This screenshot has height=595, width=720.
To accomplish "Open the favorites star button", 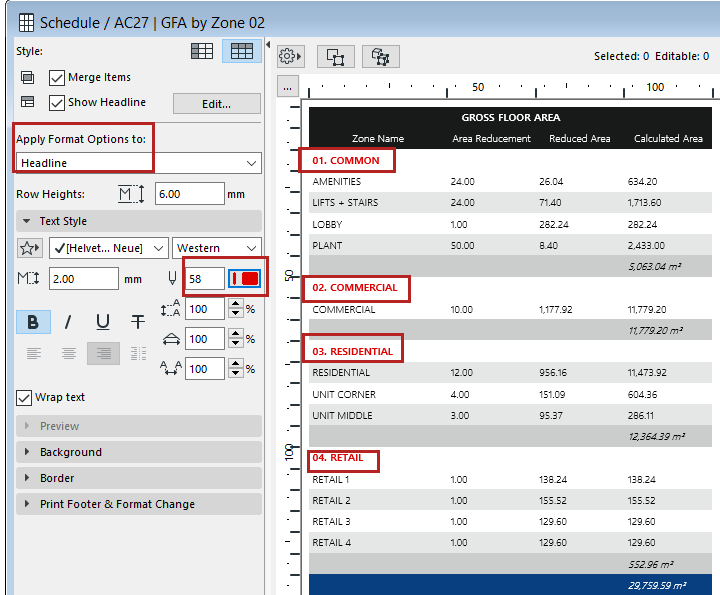I will click(29, 248).
